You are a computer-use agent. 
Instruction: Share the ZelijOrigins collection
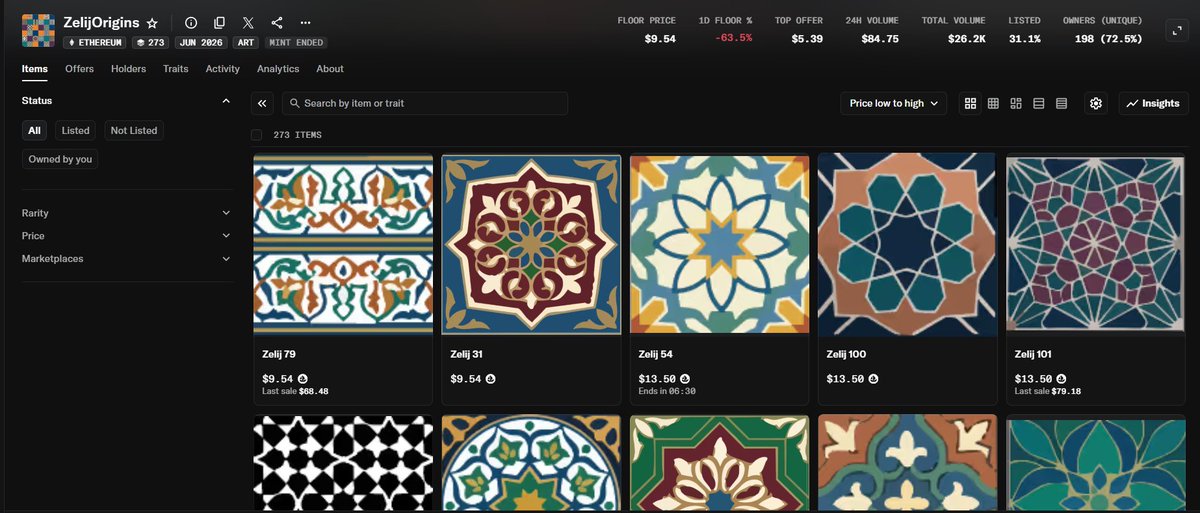click(x=277, y=22)
